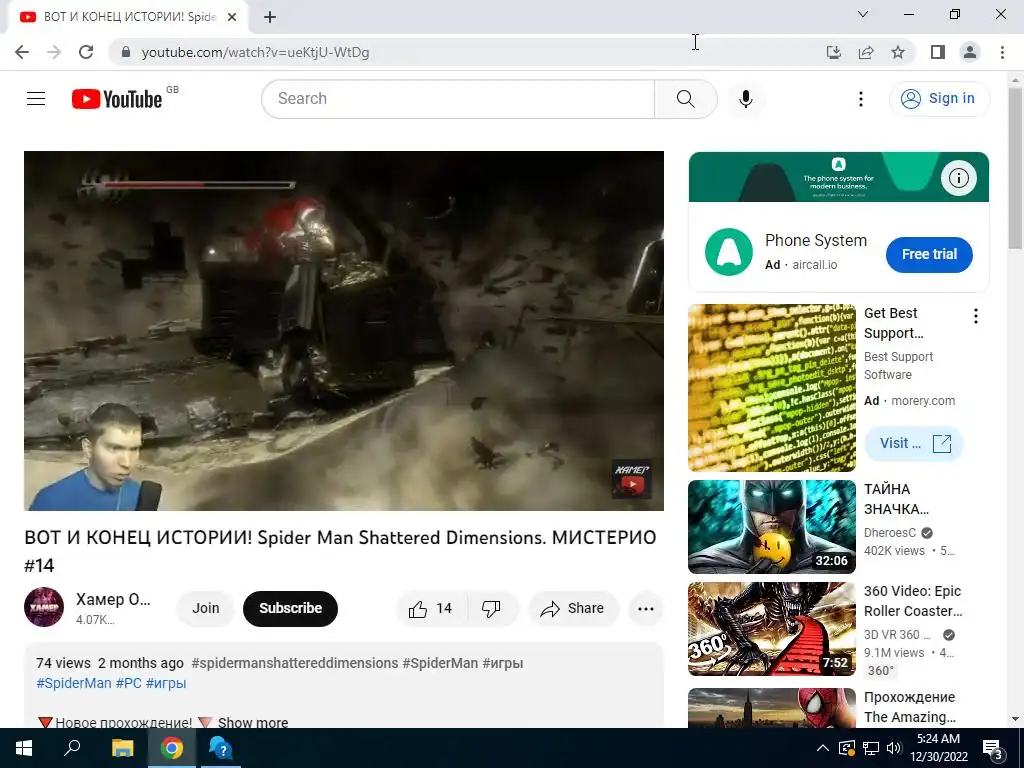Like the video with thumbs up

[431, 609]
